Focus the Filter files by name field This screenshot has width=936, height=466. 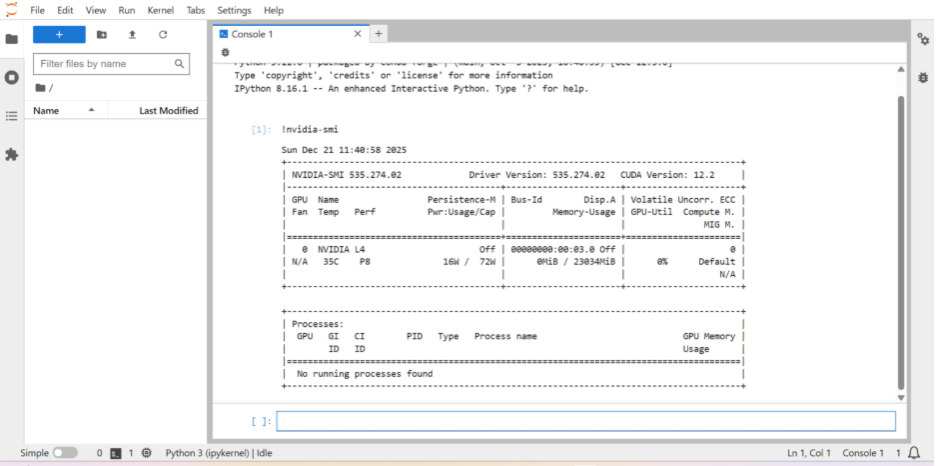111,64
